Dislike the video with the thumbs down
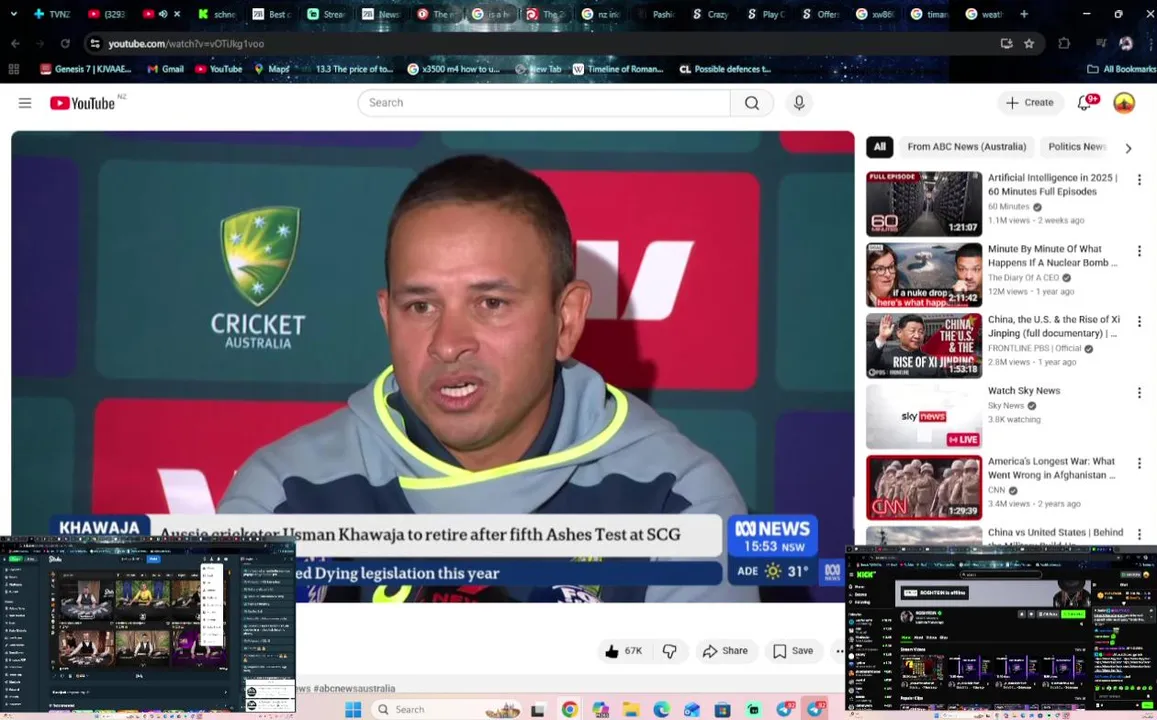This screenshot has width=1157, height=720. [669, 651]
